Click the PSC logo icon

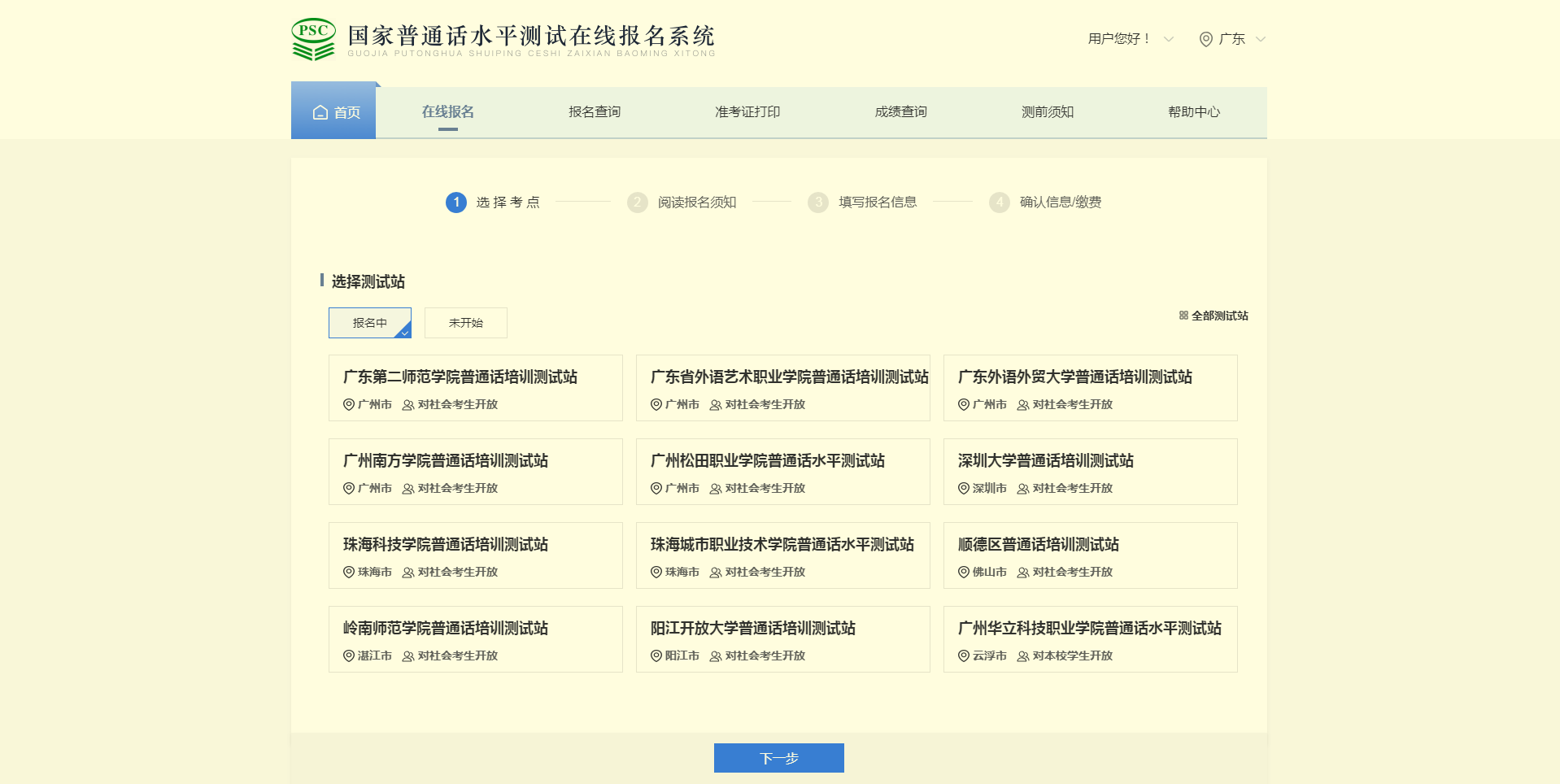[313, 39]
